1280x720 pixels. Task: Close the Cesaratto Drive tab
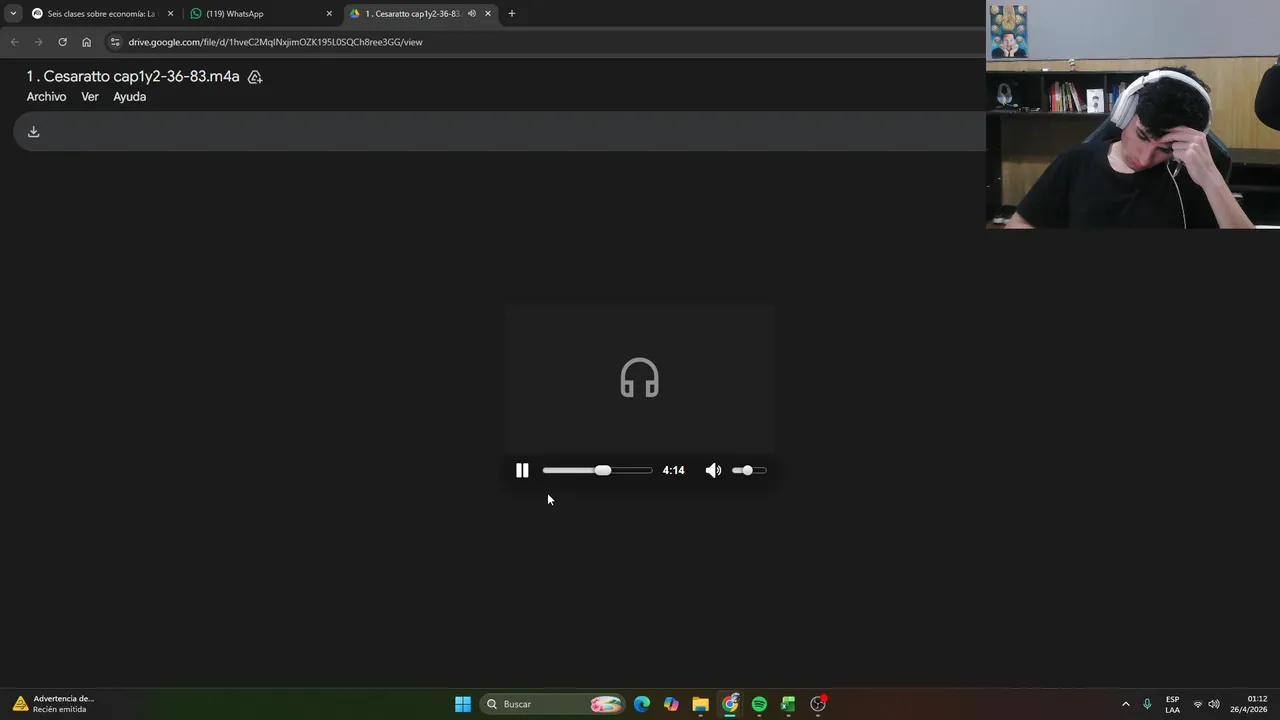coord(488,14)
